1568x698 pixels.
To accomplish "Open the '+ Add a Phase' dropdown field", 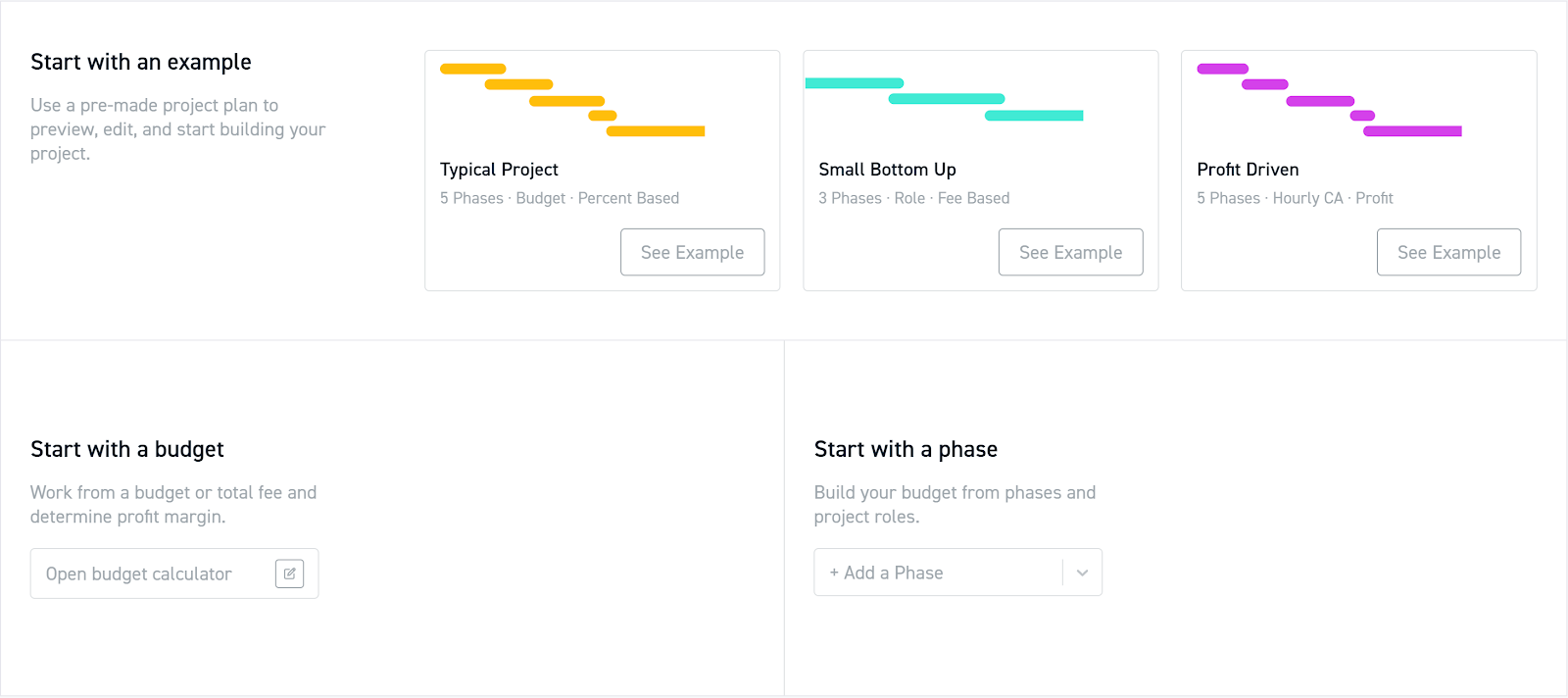I will (939, 573).
